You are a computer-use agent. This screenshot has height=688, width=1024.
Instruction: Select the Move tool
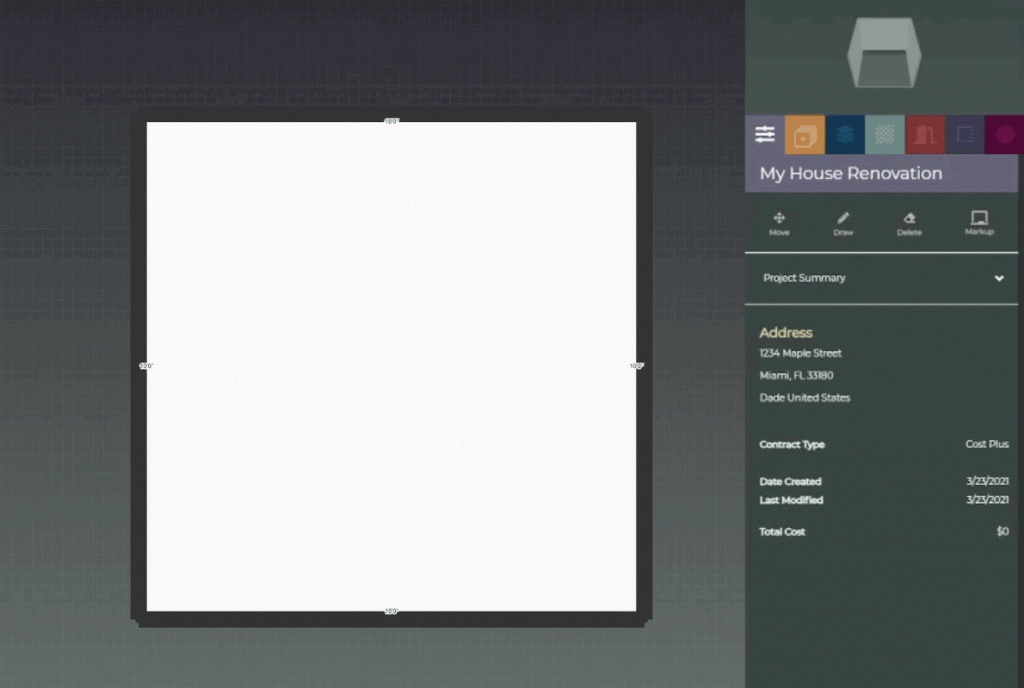(x=779, y=223)
